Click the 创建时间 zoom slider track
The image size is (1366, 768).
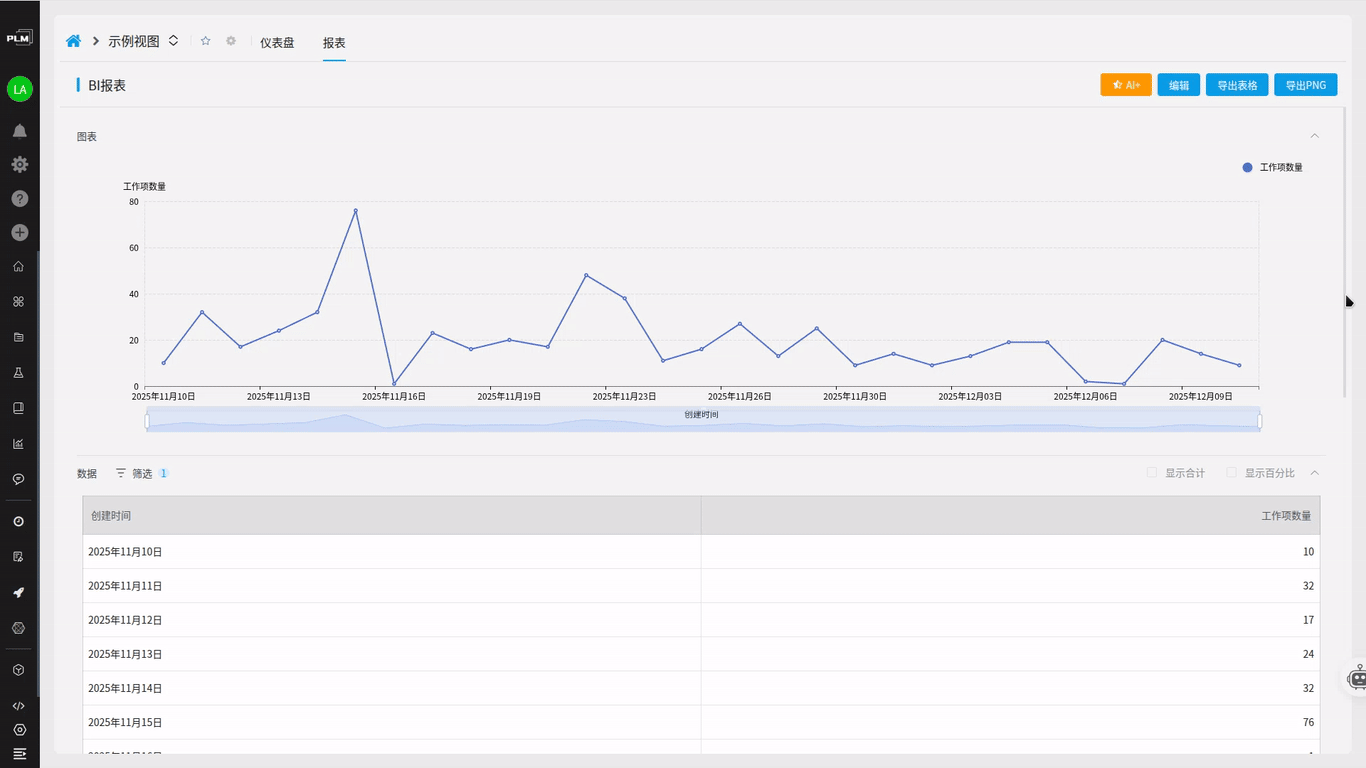(x=702, y=420)
